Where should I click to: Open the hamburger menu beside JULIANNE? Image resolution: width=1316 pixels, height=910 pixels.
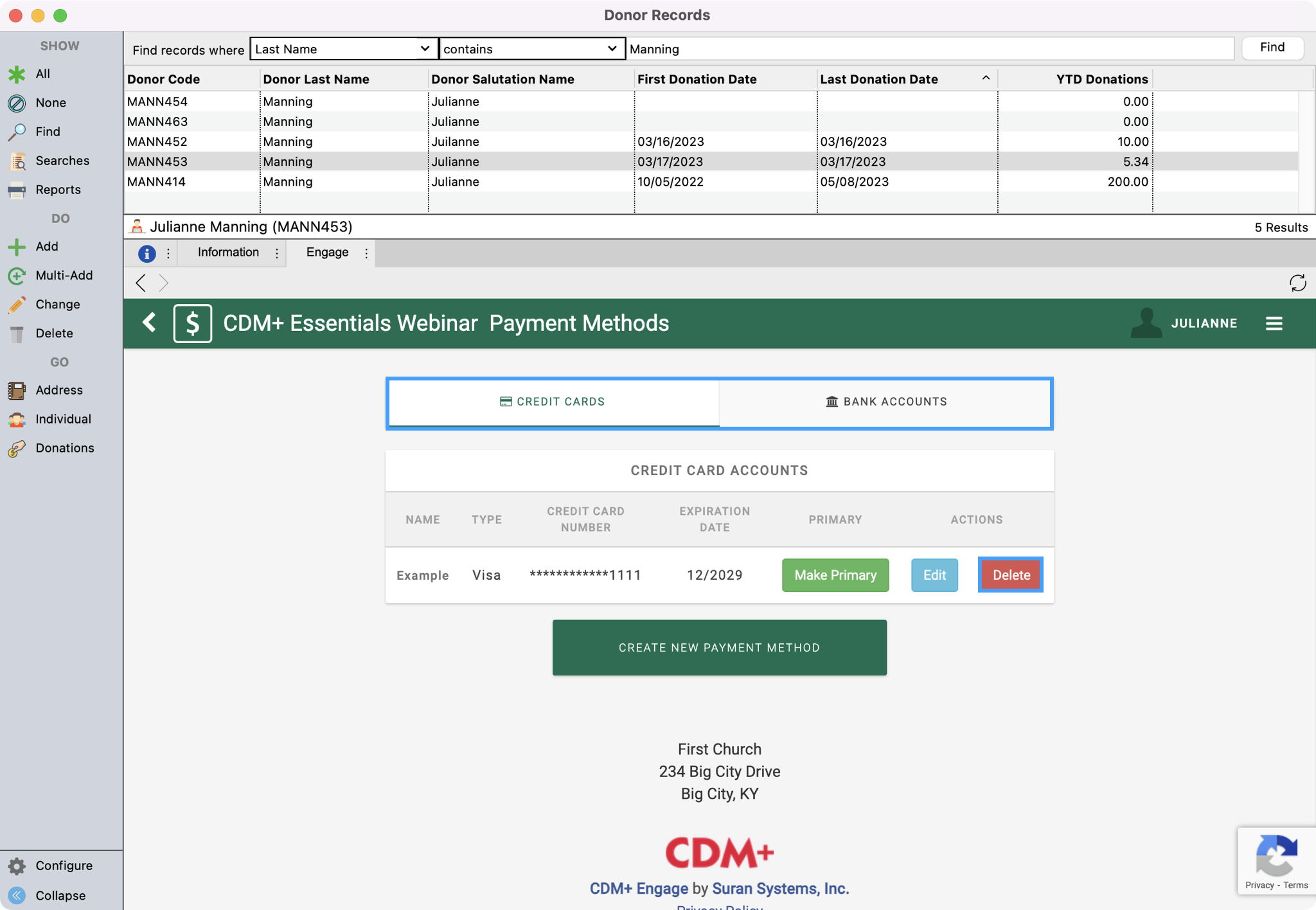point(1274,323)
